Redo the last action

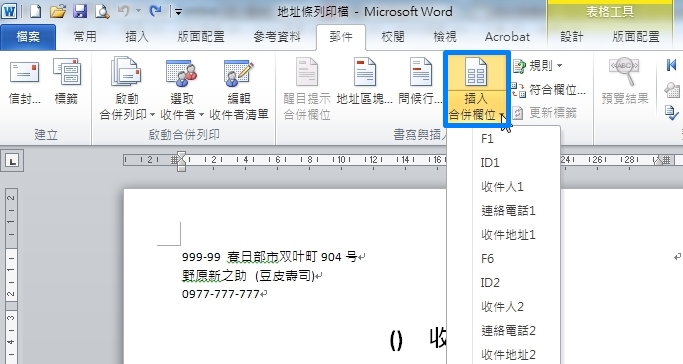point(155,11)
